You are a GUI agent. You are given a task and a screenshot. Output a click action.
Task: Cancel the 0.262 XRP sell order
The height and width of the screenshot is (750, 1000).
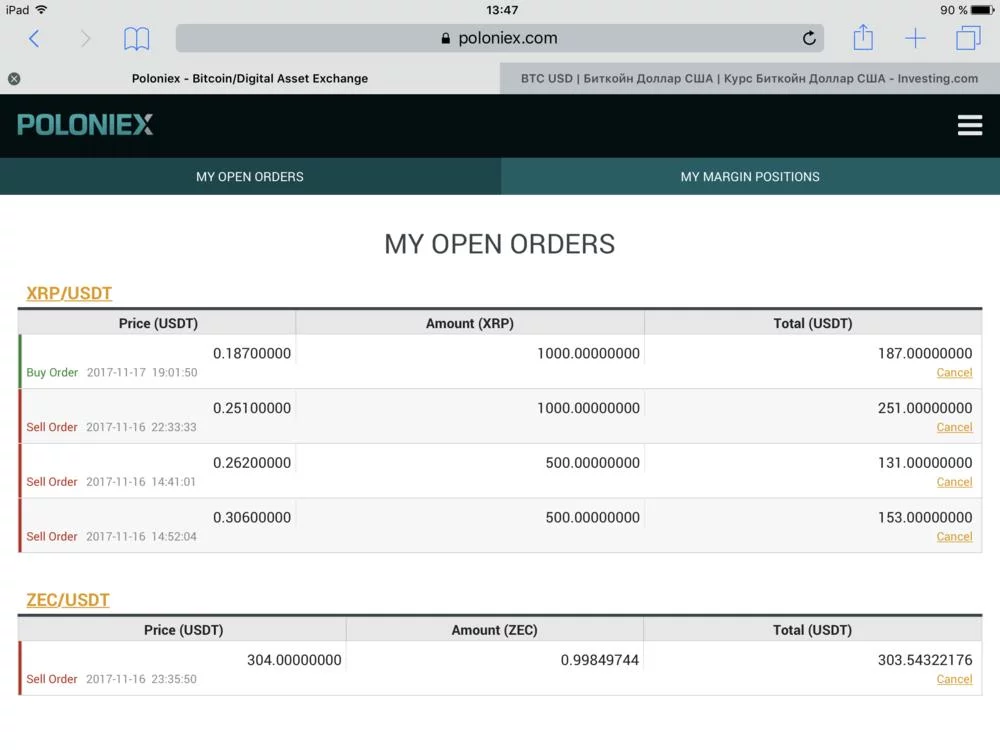[x=954, y=482]
